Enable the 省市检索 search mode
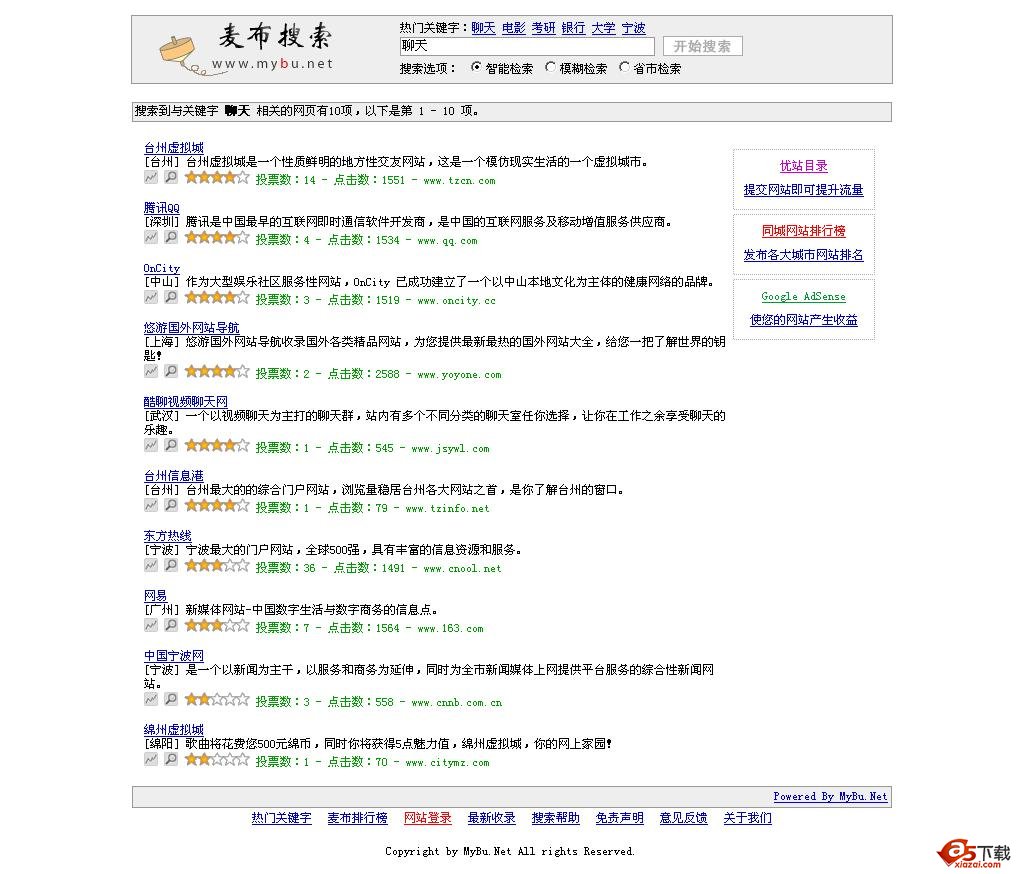Viewport: 1024px width, 874px height. (625, 67)
